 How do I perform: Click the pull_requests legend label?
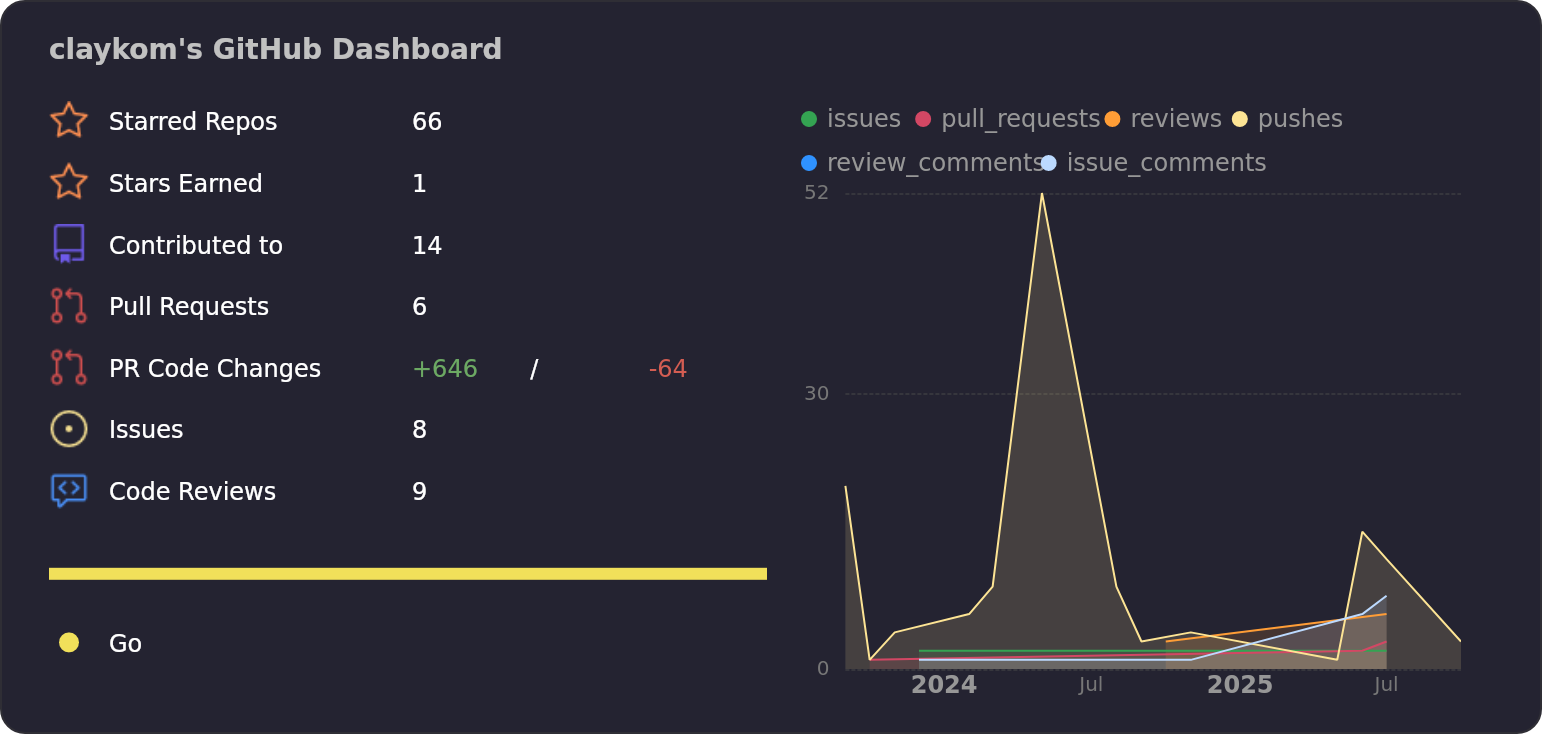1020,120
